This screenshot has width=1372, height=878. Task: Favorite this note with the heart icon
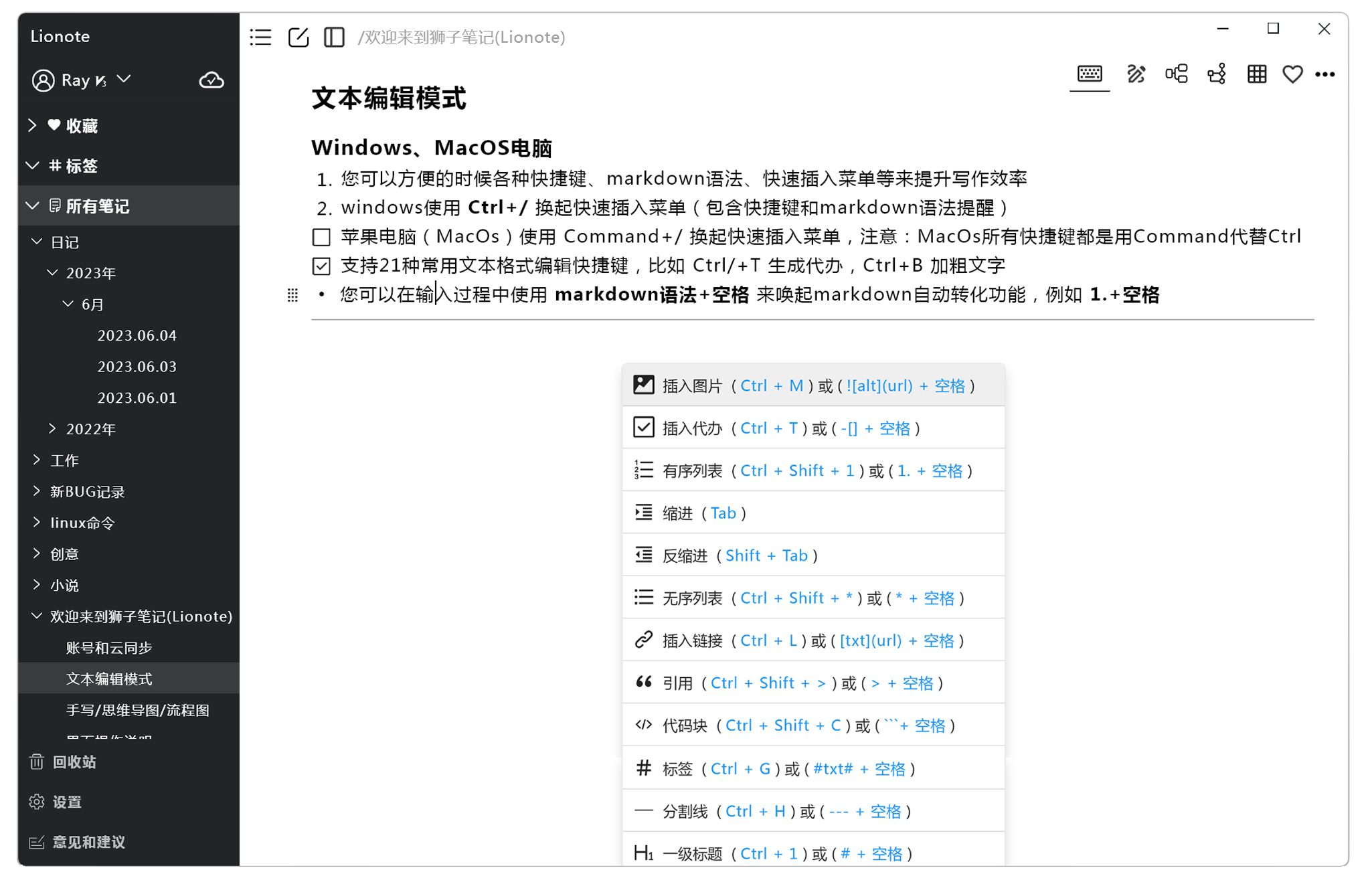coord(1292,74)
